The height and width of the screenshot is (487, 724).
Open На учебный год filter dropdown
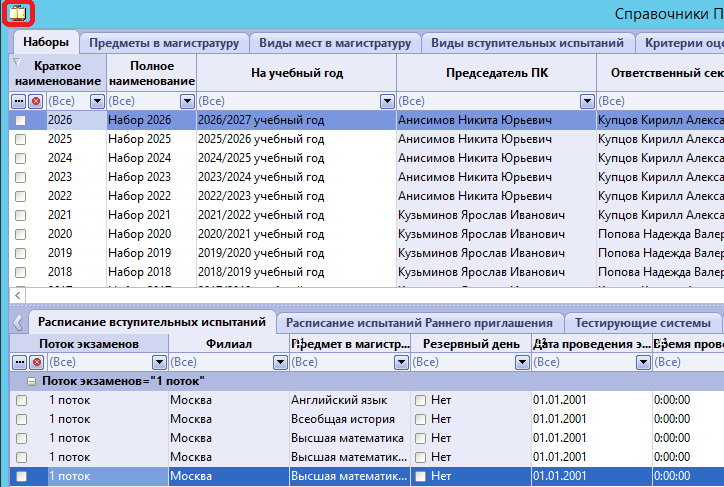[x=387, y=101]
